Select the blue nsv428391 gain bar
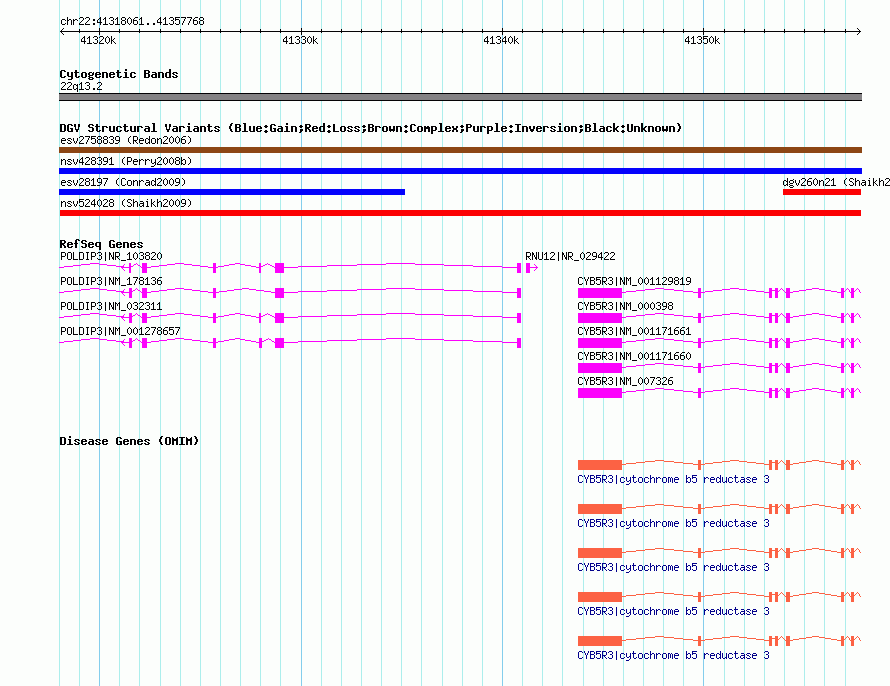Viewport: 890px width, 686px height. tap(460, 171)
